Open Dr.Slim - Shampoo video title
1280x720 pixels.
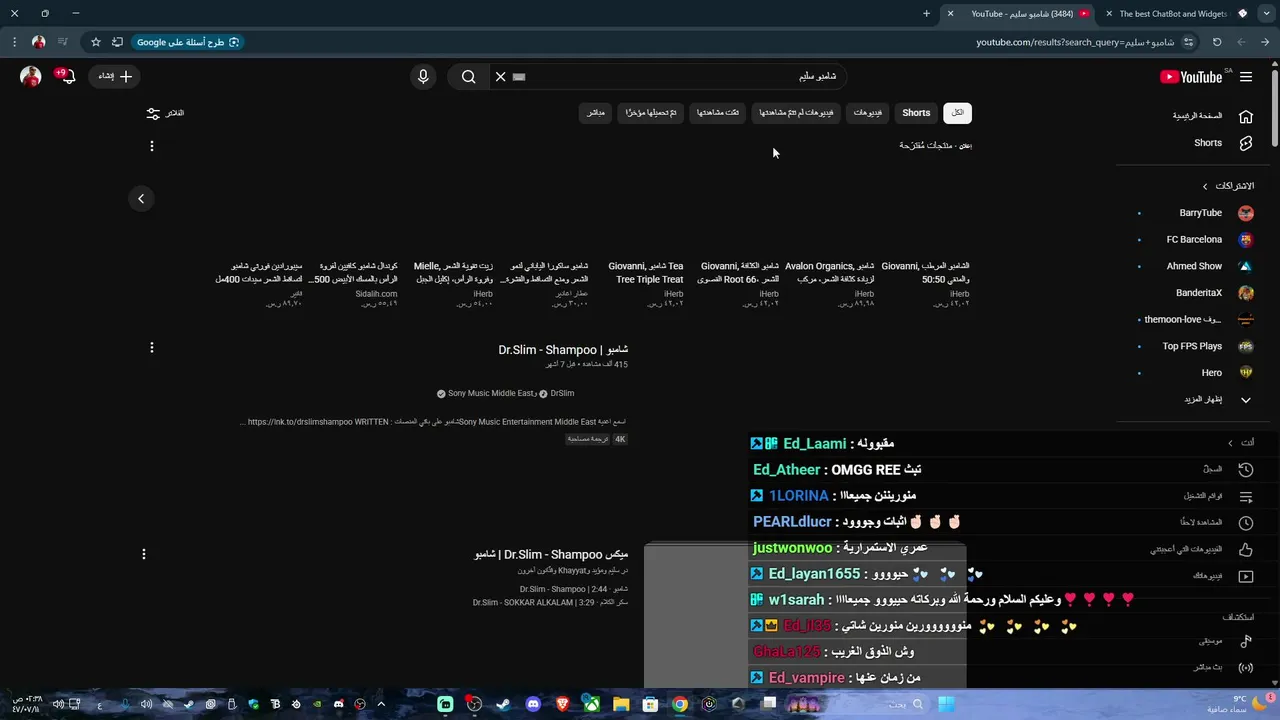(563, 350)
